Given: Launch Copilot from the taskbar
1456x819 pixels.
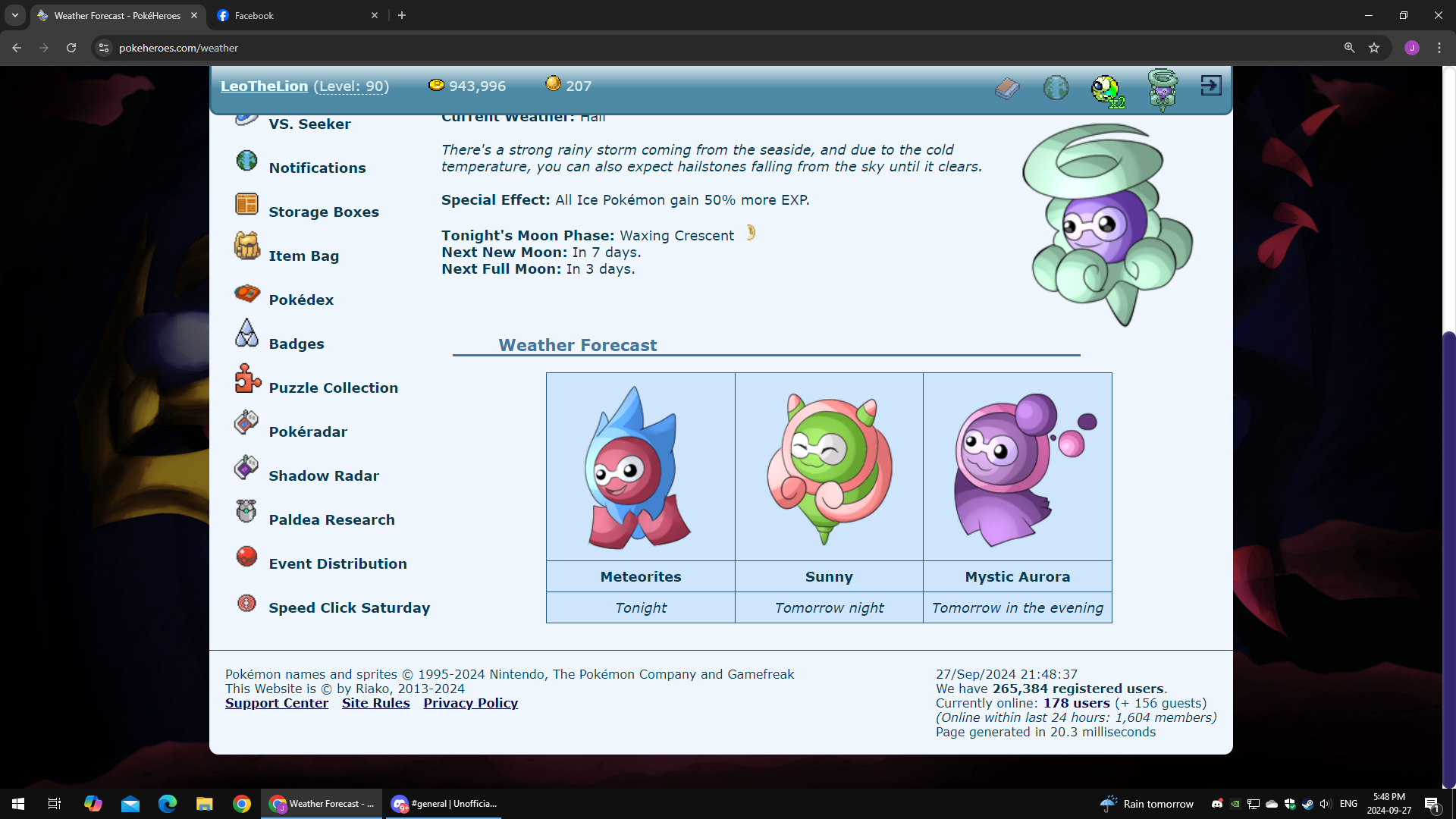Looking at the screenshot, I should pyautogui.click(x=93, y=804).
